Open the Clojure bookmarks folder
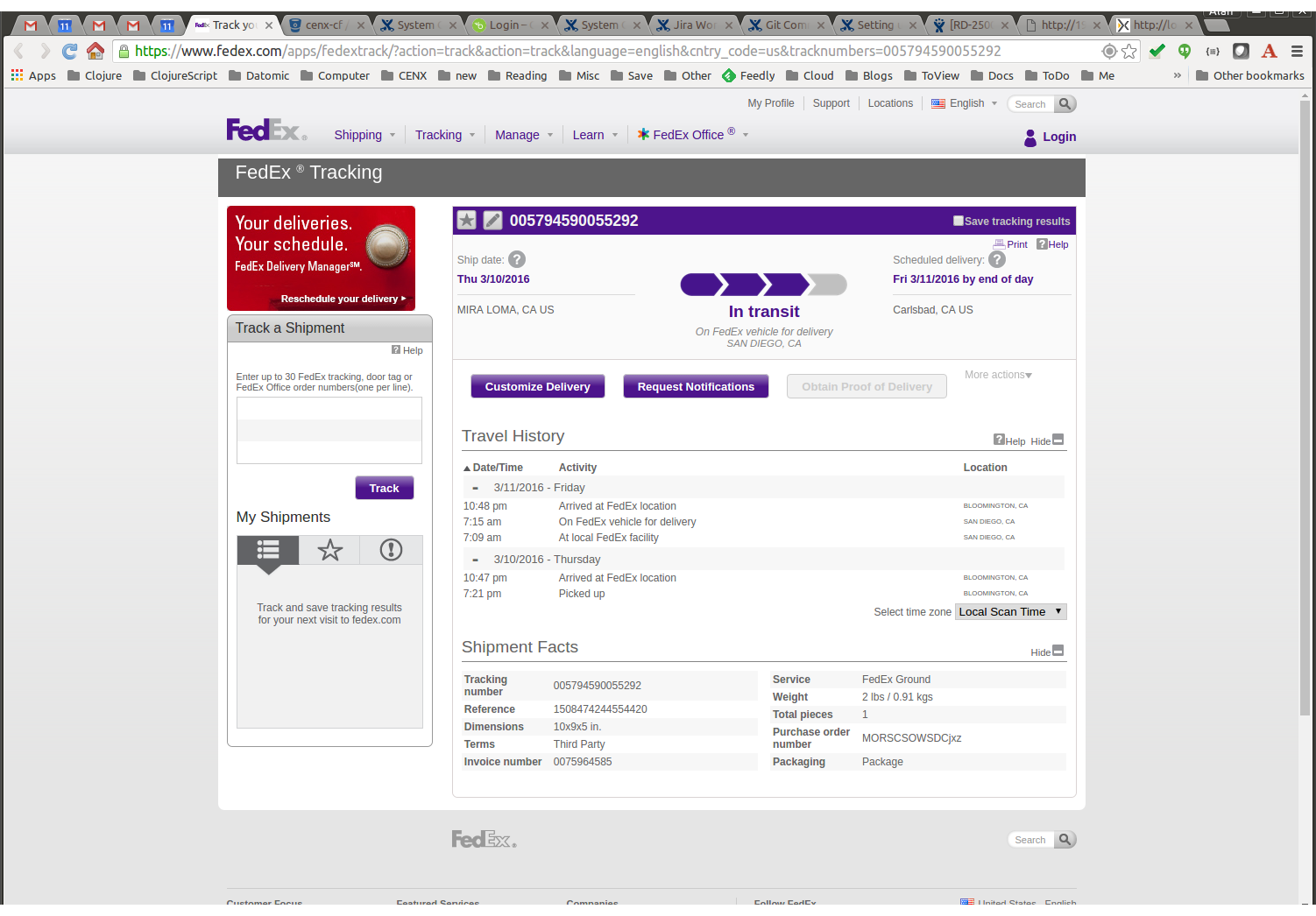 click(x=95, y=75)
